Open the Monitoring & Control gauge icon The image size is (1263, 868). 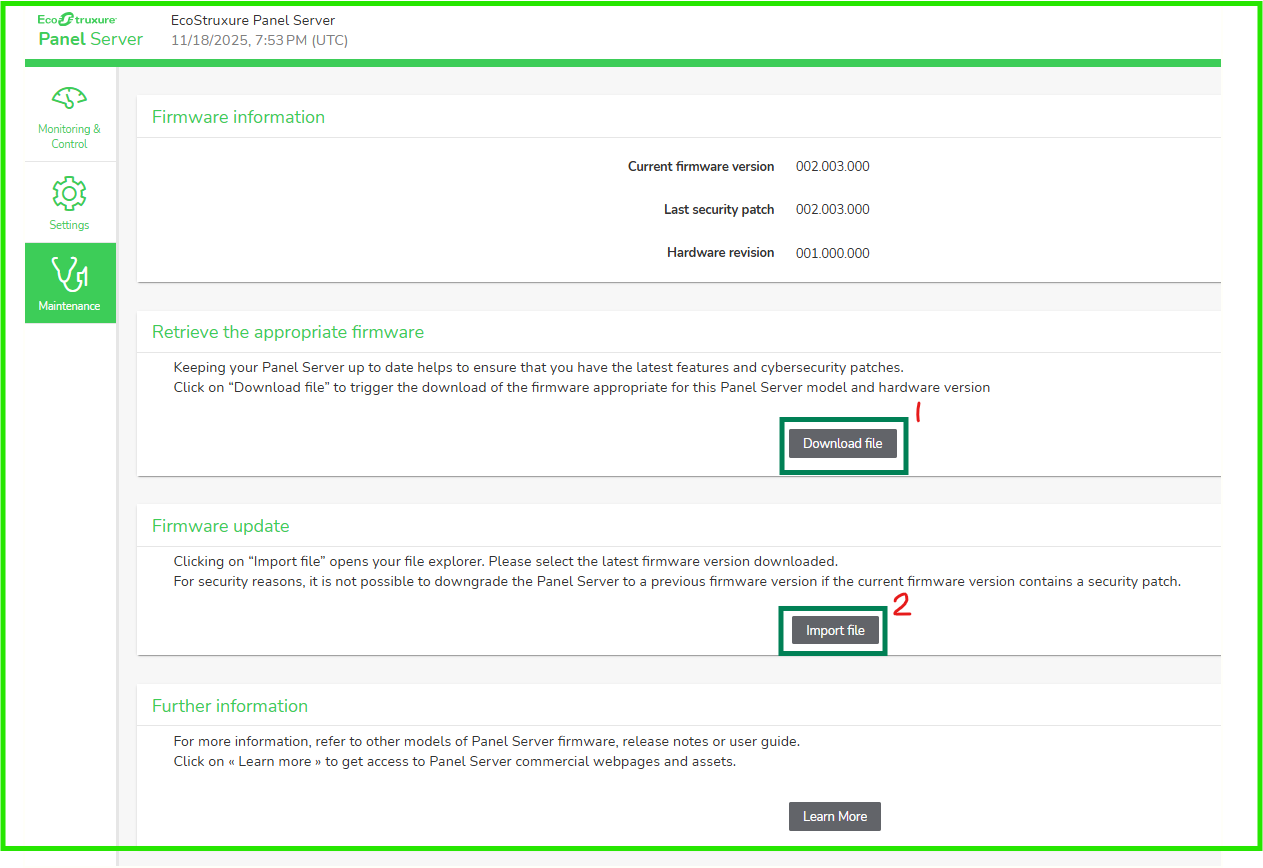click(69, 98)
